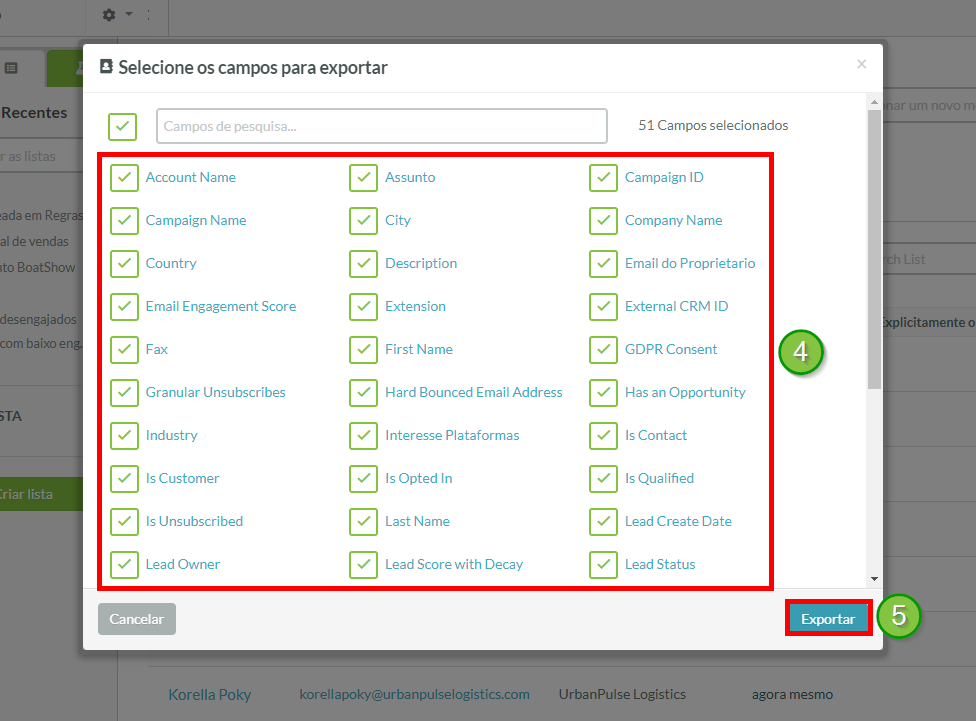Toggle the Email Engagement Score checkbox

coord(124,307)
